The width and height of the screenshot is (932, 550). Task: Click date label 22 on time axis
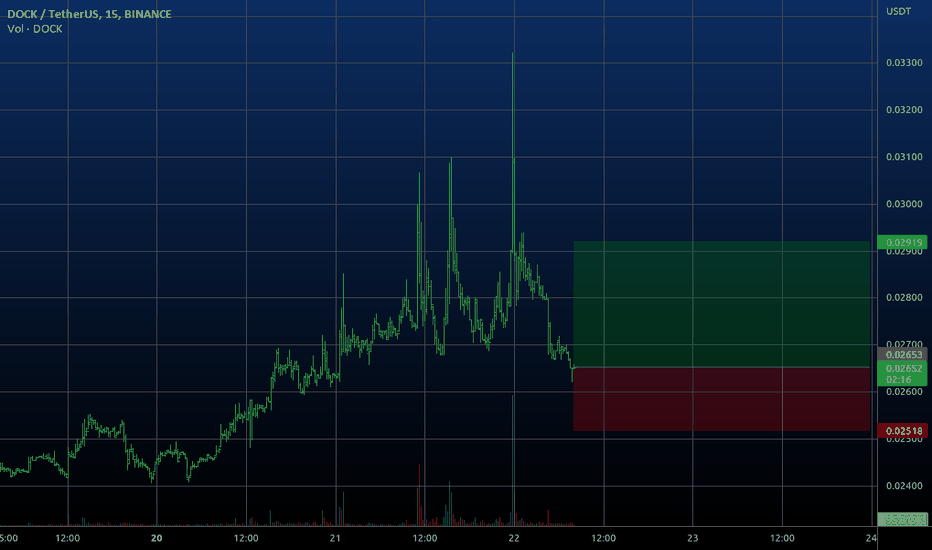514,538
